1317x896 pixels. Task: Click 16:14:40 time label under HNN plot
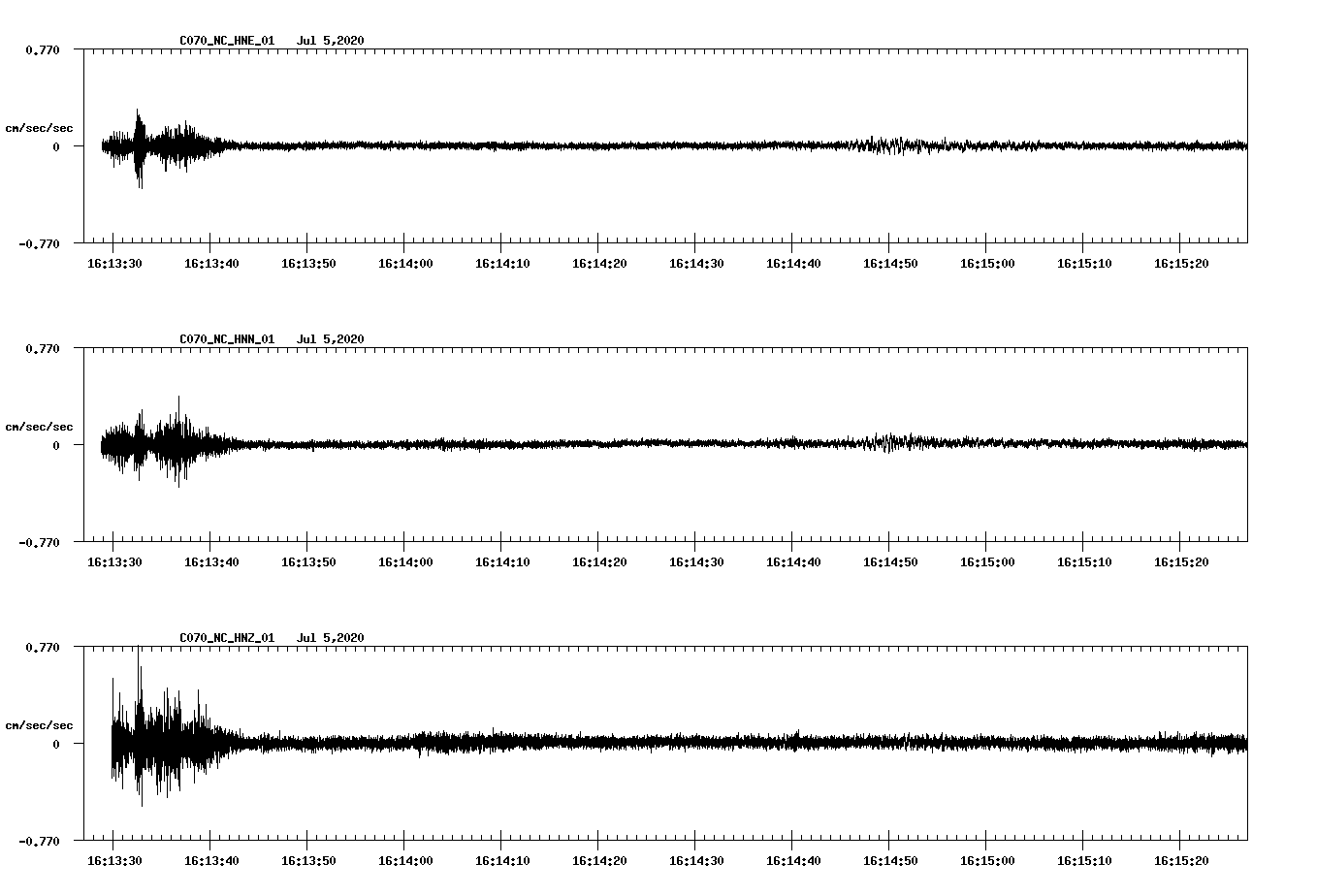793,561
